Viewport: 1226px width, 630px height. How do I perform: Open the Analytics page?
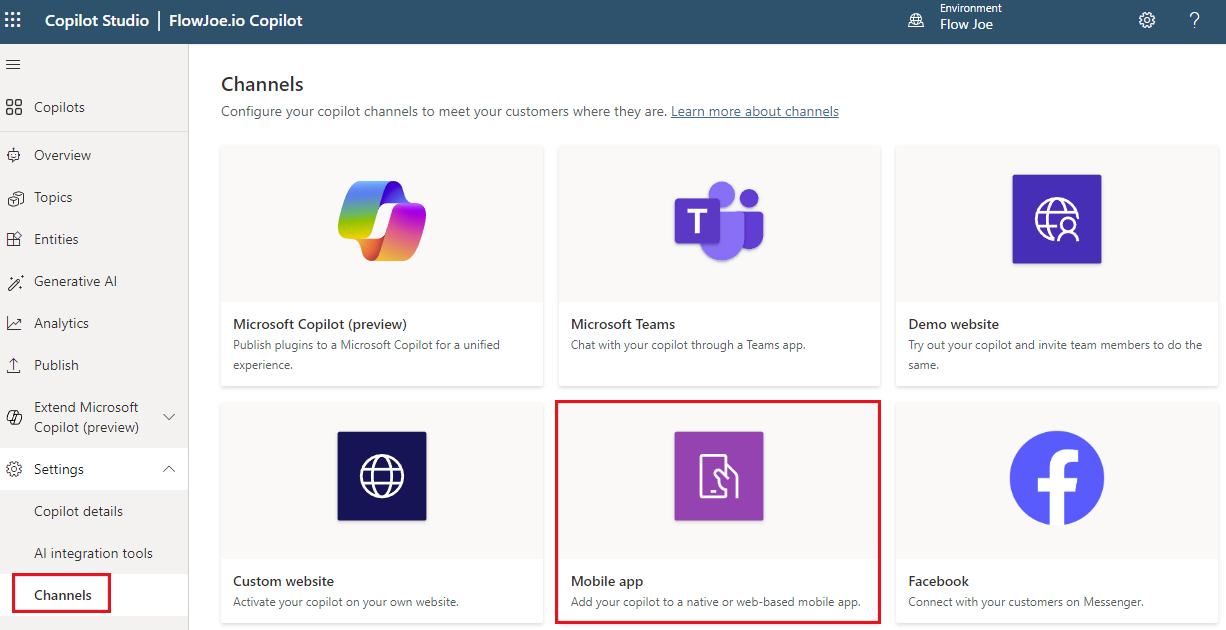60,323
